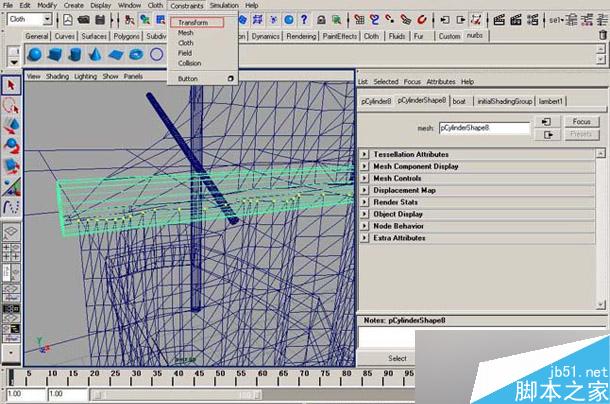
Task: Toggle snap to point icon
Action: click(390, 19)
